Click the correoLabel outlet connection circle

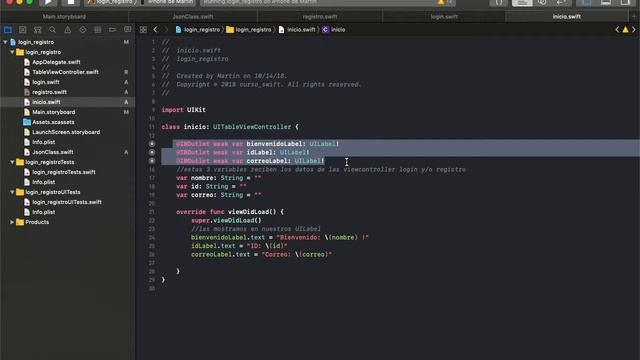coord(152,161)
